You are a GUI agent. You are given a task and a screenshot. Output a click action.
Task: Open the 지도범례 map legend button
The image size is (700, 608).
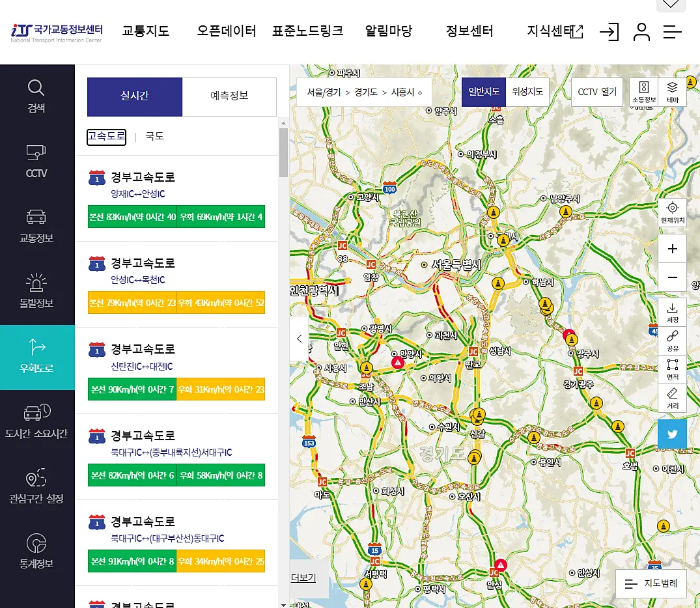pyautogui.click(x=651, y=583)
